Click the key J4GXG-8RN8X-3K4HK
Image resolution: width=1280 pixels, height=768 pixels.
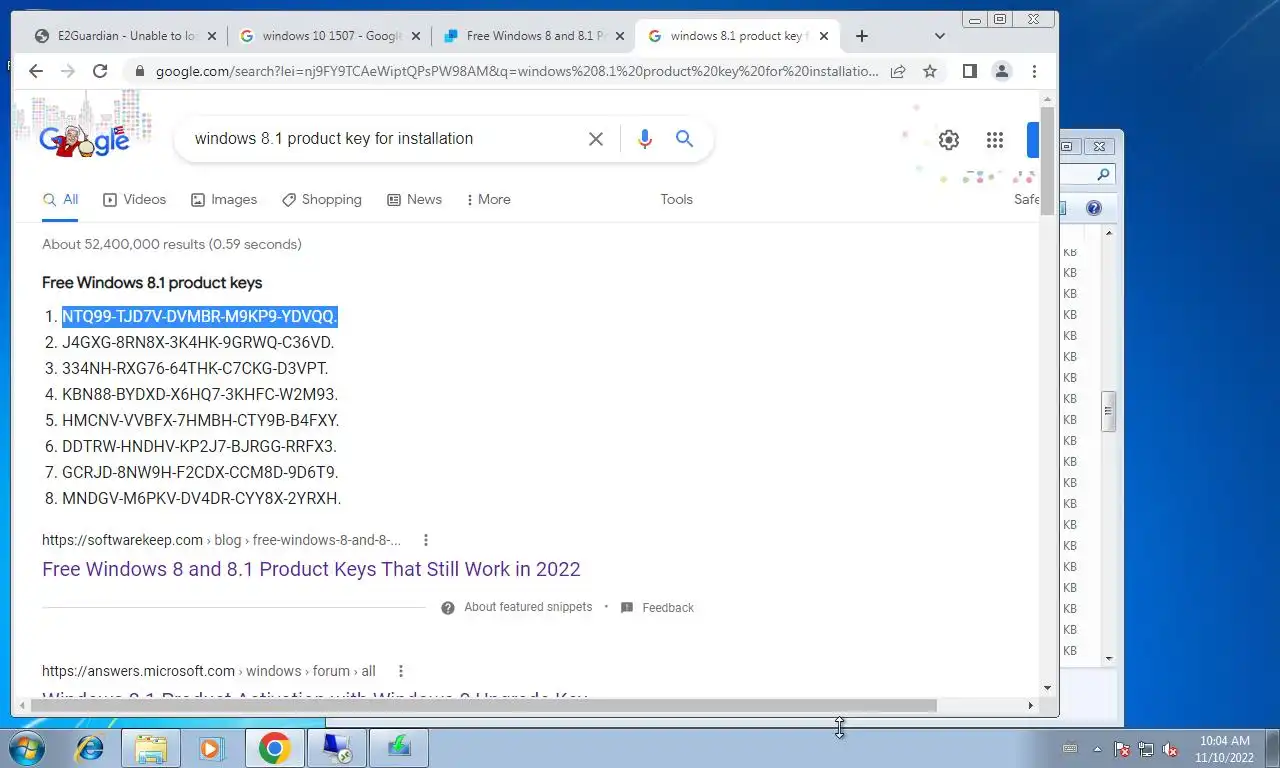(x=198, y=342)
